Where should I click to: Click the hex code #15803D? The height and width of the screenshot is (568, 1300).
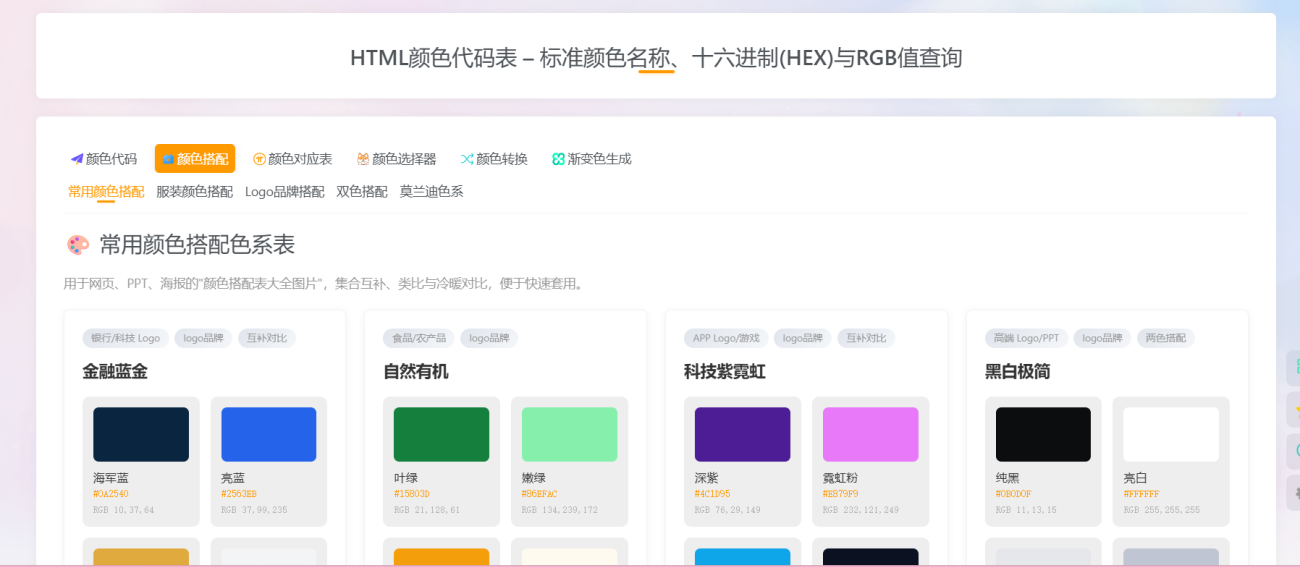412,494
